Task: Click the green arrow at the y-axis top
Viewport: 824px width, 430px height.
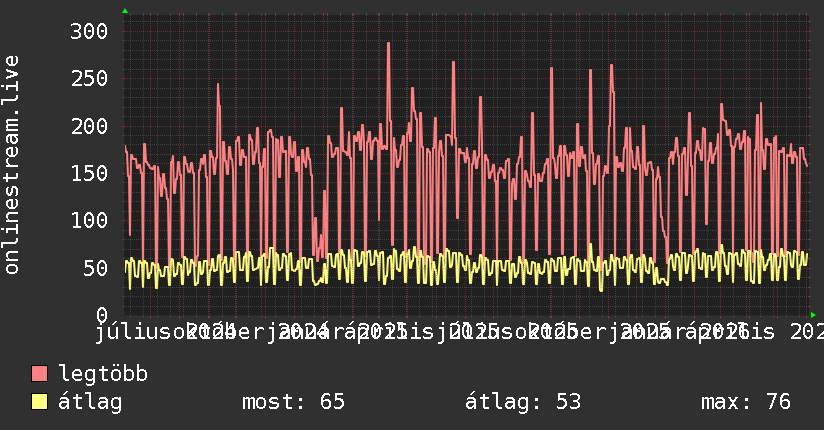Action: point(125,11)
